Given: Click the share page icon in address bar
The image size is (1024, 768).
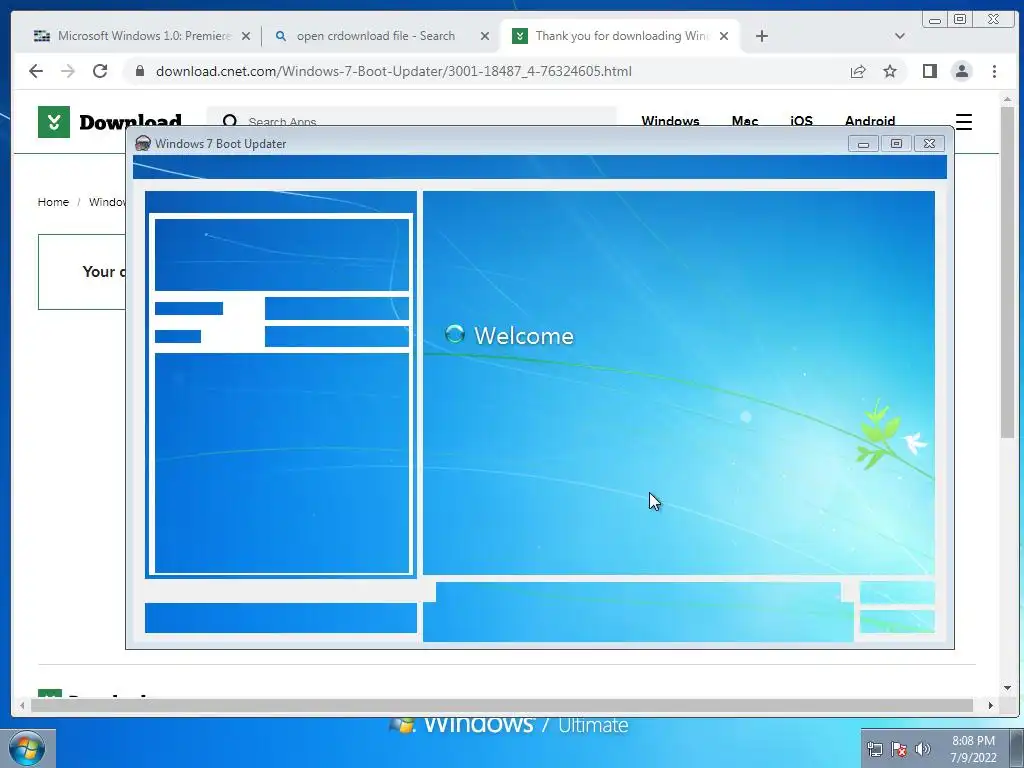Looking at the screenshot, I should coord(857,71).
